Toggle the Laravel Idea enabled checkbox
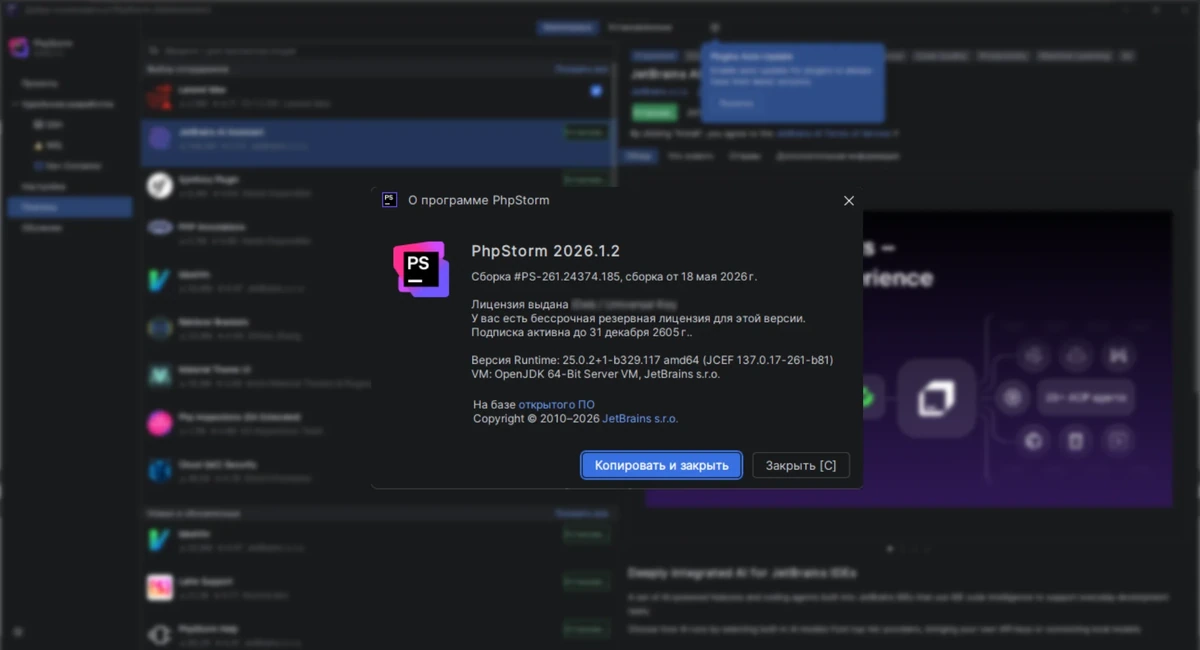Viewport: 1200px width, 650px height. pyautogui.click(x=596, y=91)
